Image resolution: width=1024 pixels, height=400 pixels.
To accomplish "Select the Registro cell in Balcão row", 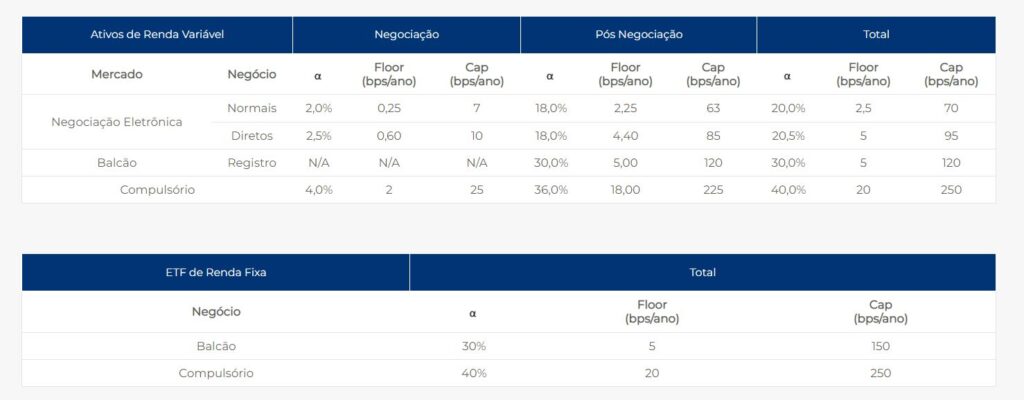I will tap(252, 163).
